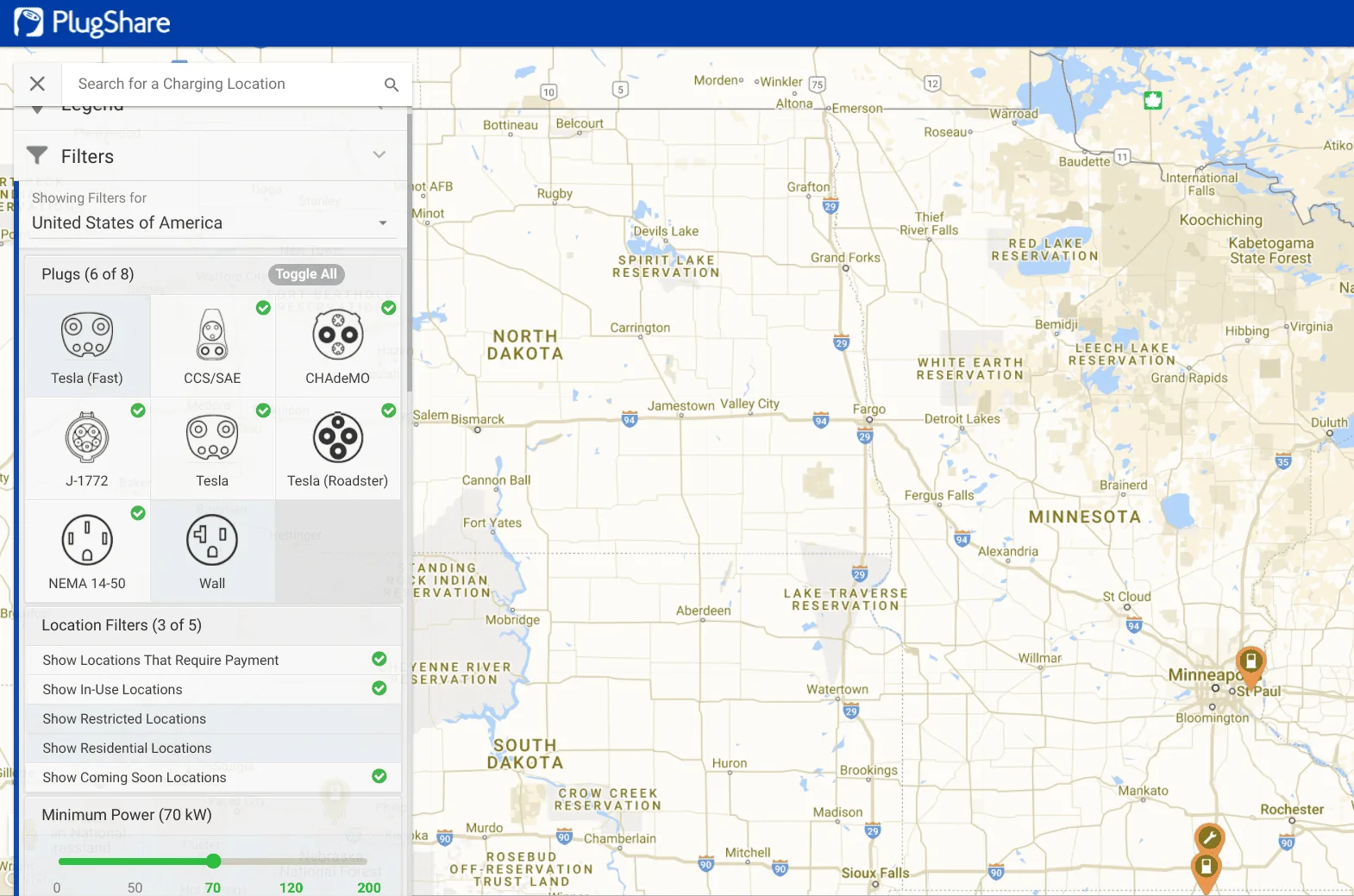Enable the Wall plug type
Screen dimensions: 1354x896
(x=212, y=552)
